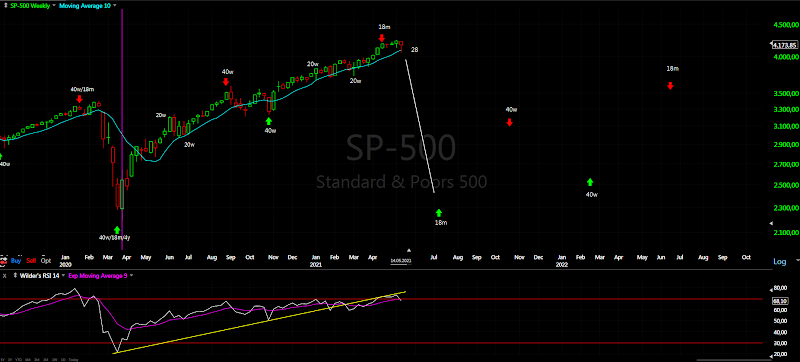Open the SP-500 Weekly symbol dropdown
The width and height of the screenshot is (800, 362).
tap(53, 5)
